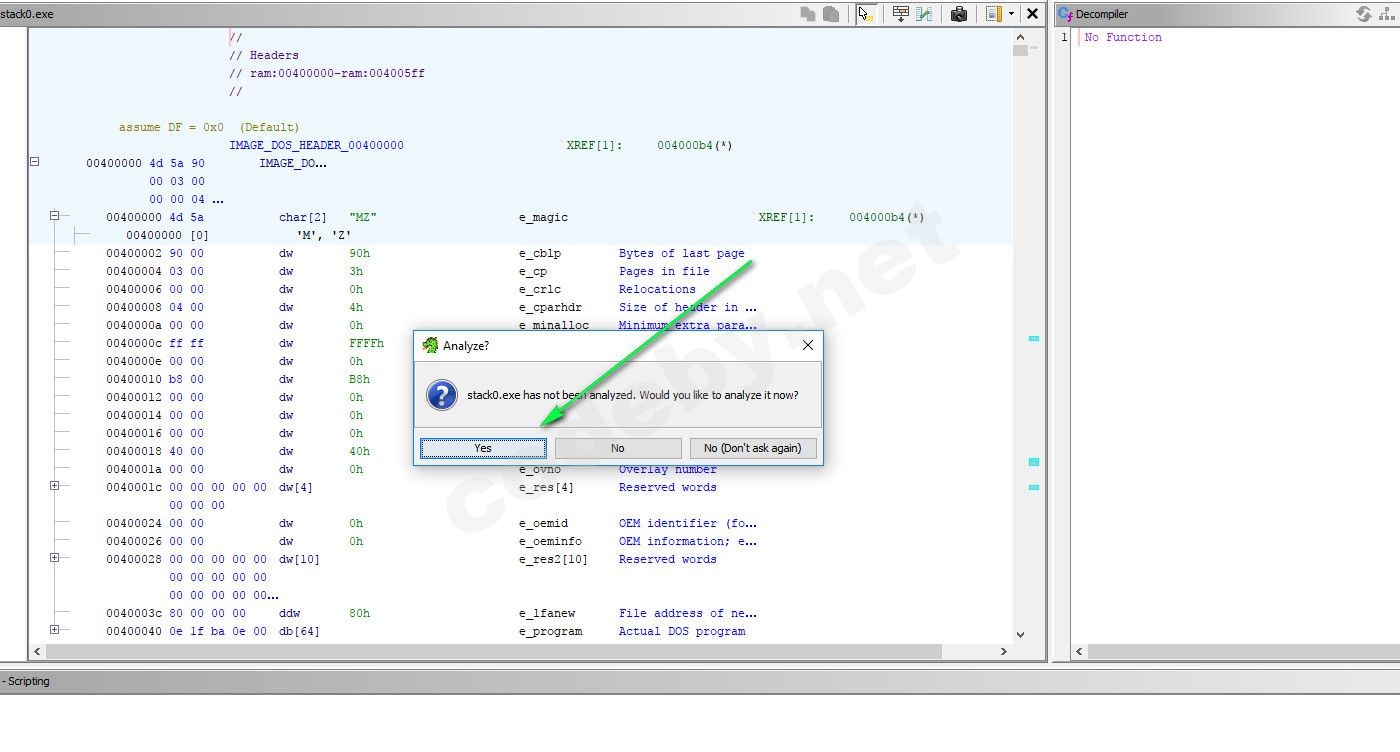The height and width of the screenshot is (752, 1400).
Task: Close the Listing panel with X
Action: [1033, 14]
